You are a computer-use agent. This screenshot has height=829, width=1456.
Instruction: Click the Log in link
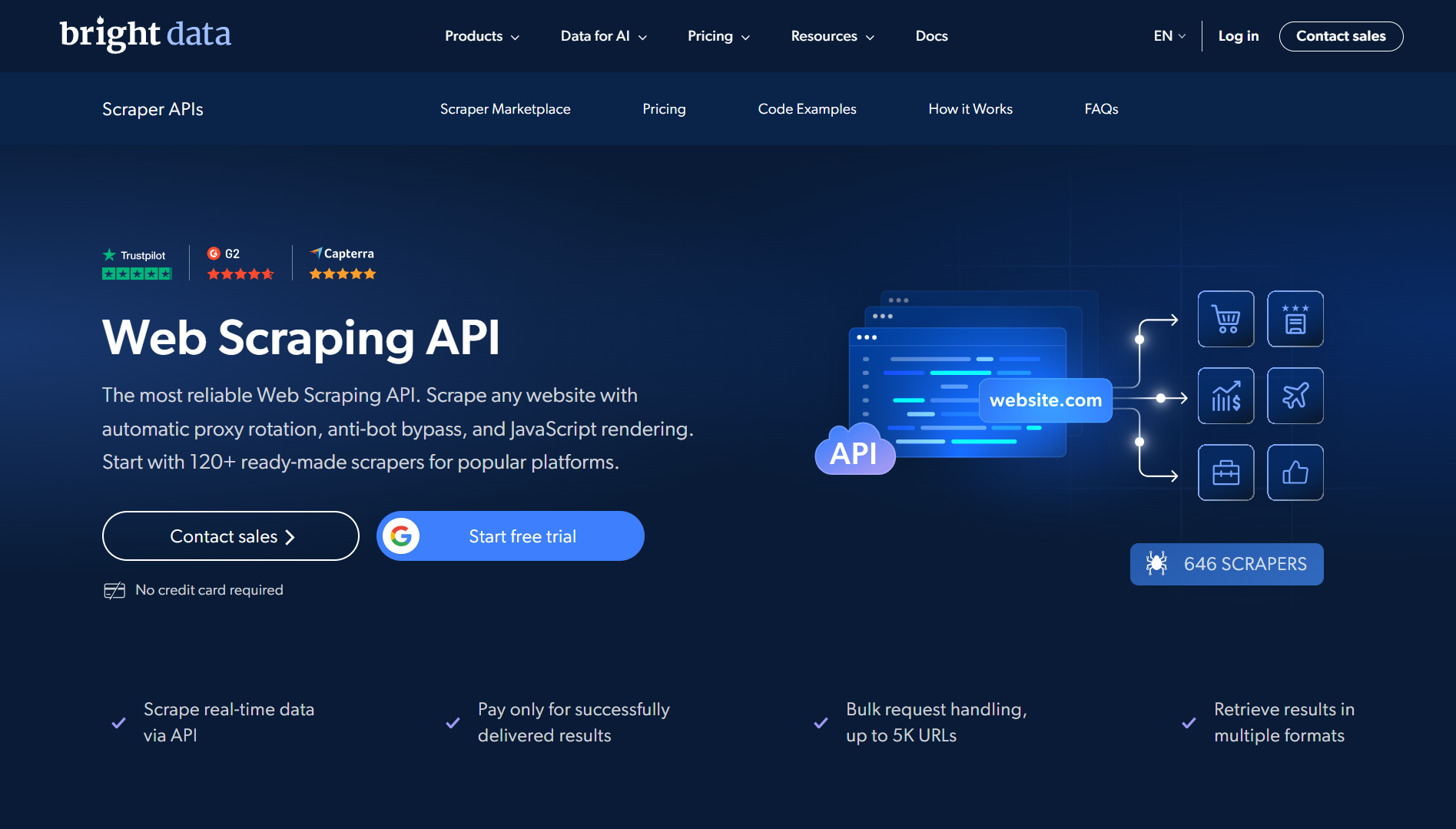(1239, 36)
